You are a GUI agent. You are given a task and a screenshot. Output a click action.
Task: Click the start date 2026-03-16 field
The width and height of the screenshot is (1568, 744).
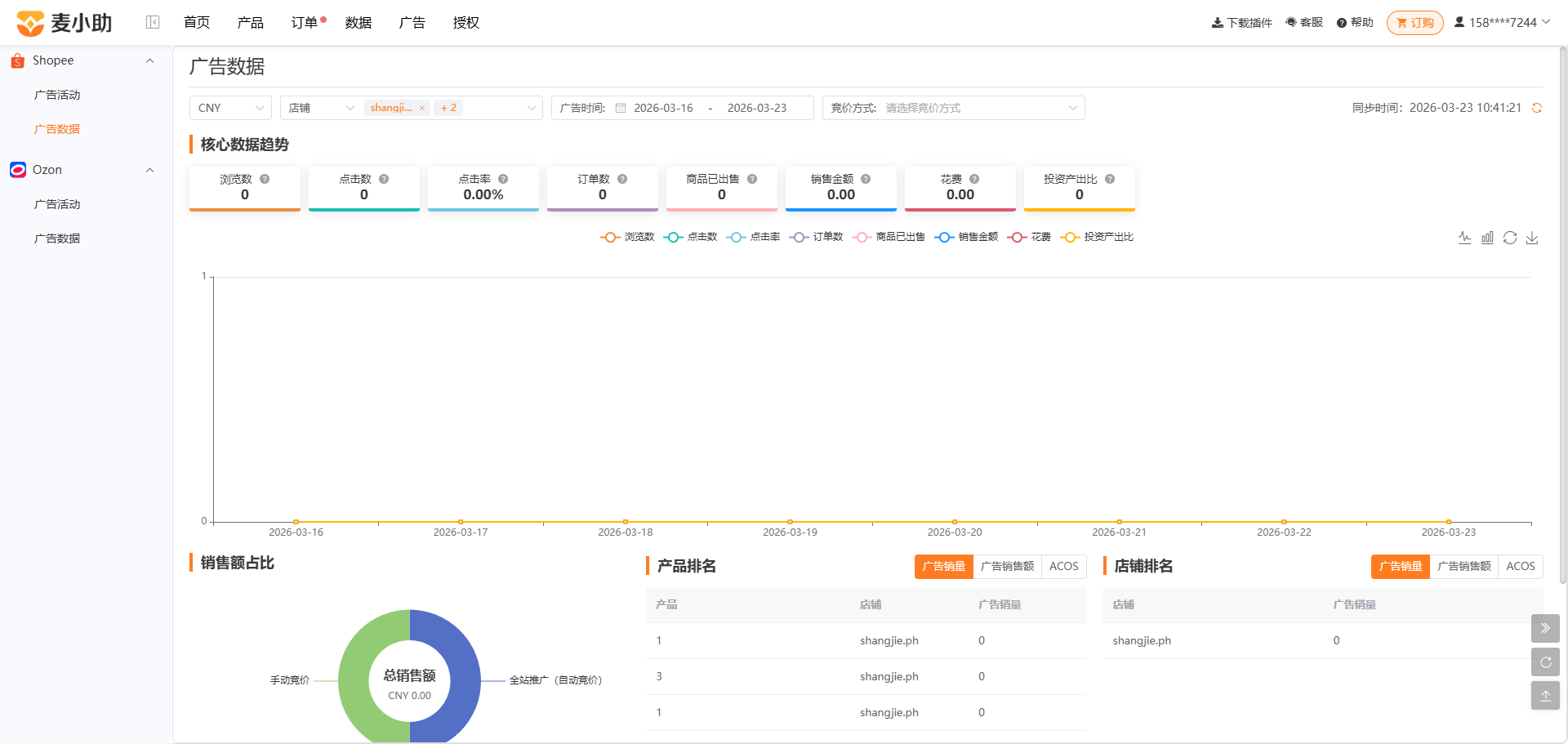[x=663, y=108]
